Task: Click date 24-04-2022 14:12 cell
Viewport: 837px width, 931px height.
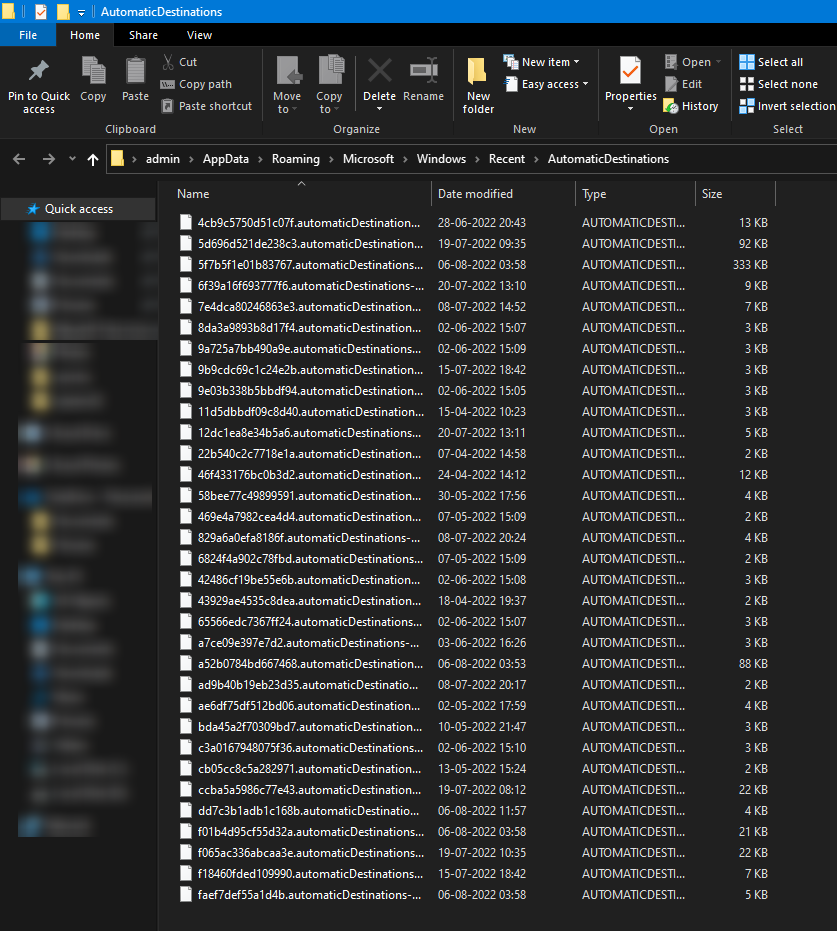Action: (481, 475)
